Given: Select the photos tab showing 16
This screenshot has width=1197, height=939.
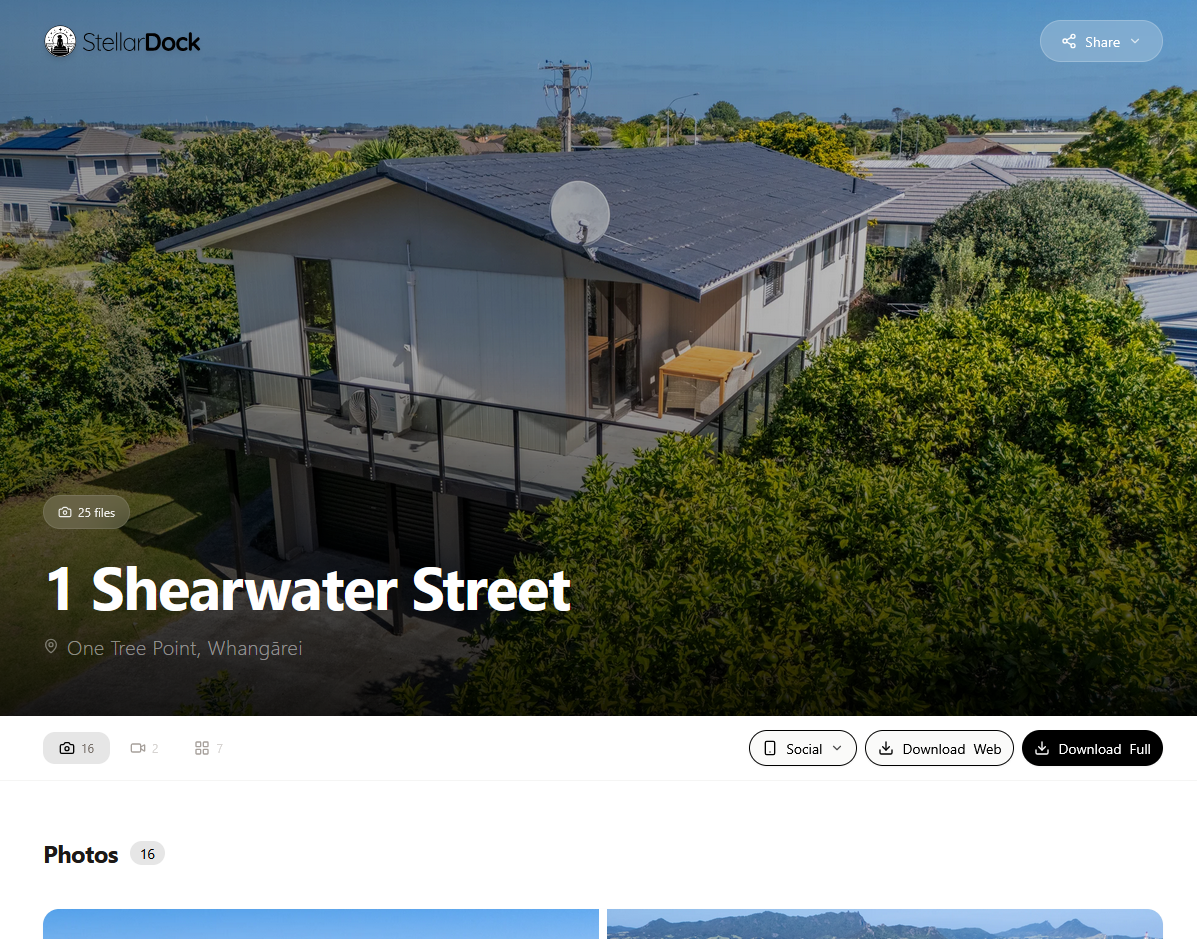Looking at the screenshot, I should click(76, 748).
